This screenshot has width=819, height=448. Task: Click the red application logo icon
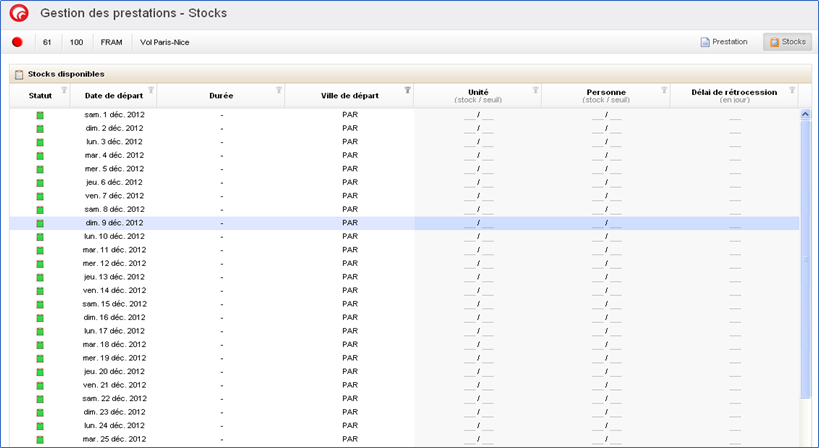click(x=18, y=14)
